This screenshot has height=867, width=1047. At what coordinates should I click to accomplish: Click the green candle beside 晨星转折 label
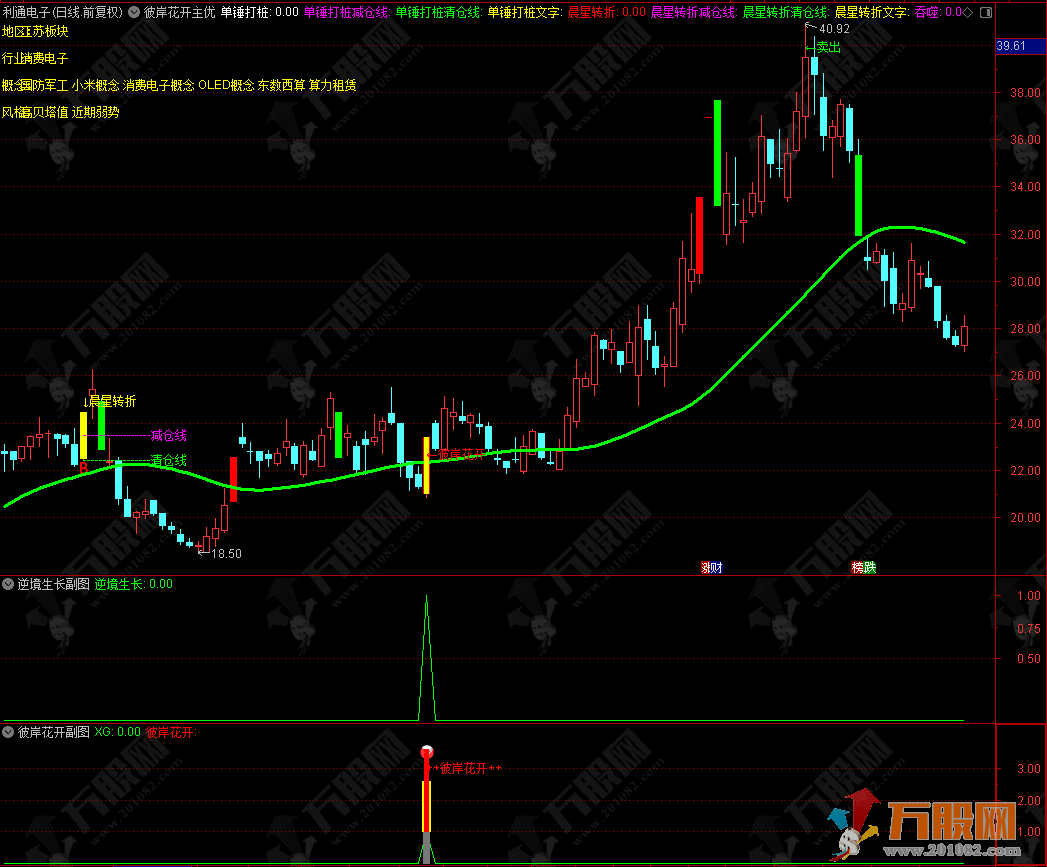pyautogui.click(x=101, y=427)
